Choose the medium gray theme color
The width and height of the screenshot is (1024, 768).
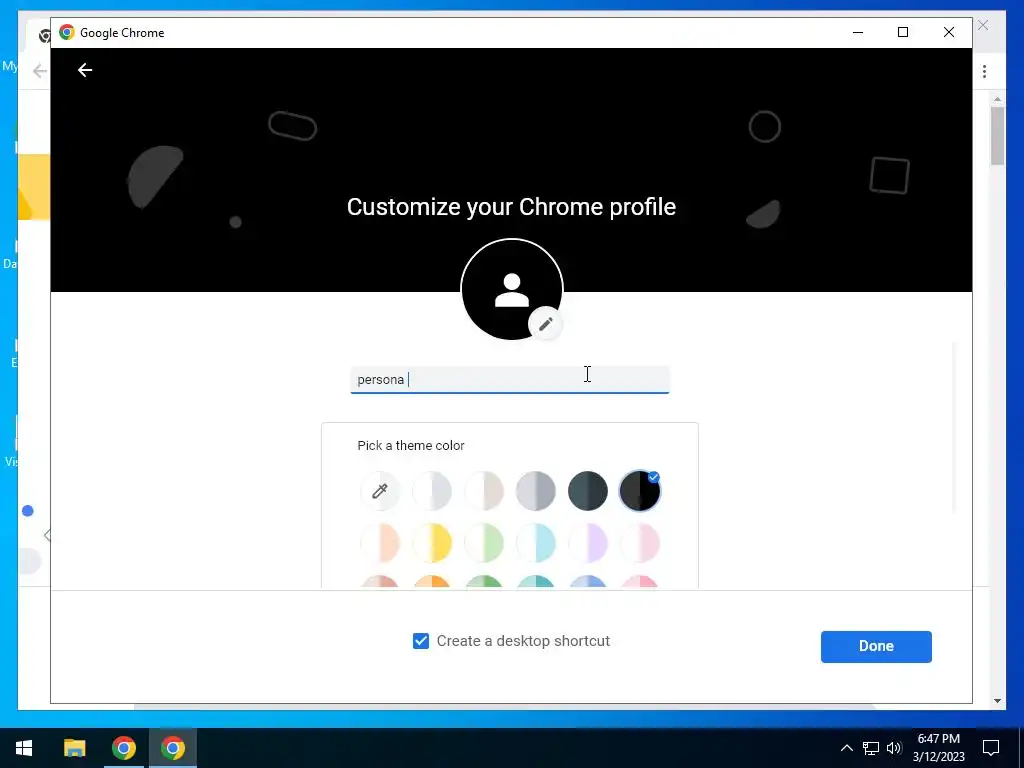tap(536, 491)
